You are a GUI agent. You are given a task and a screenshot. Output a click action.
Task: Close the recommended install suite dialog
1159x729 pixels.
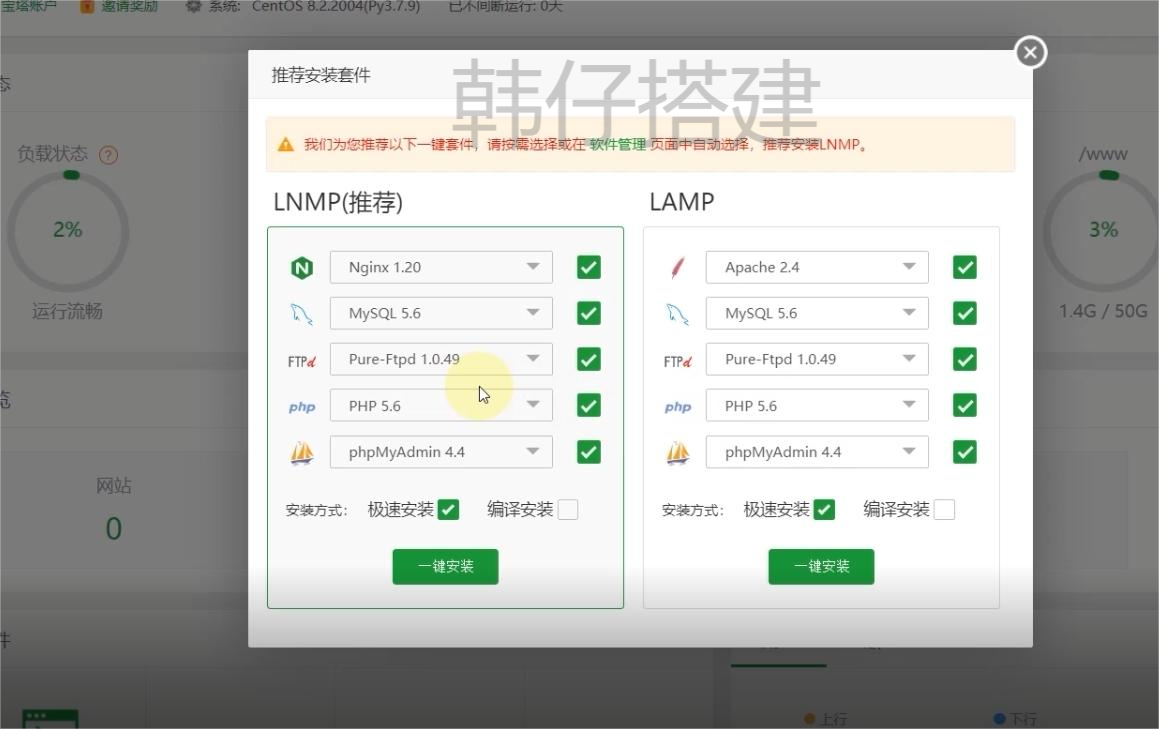click(1030, 52)
